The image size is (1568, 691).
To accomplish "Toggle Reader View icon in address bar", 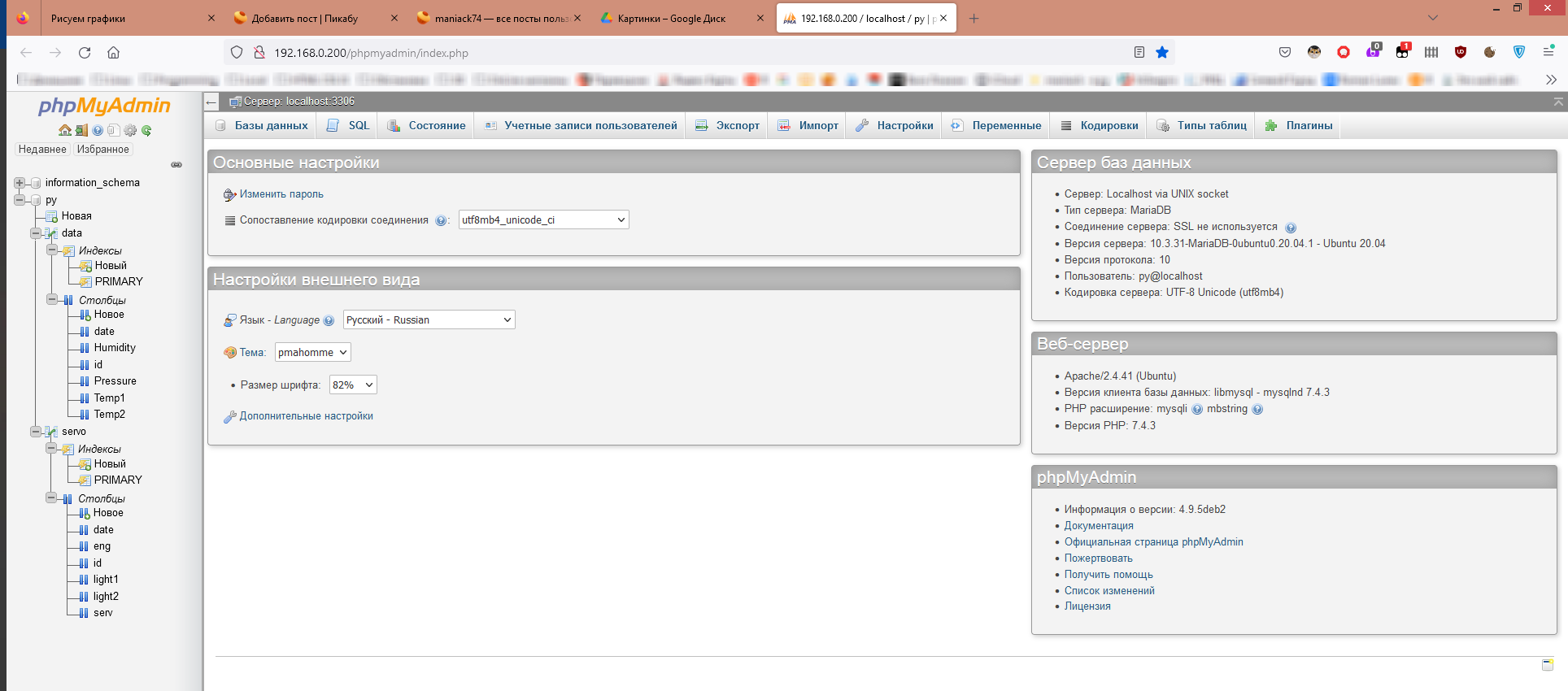I will click(x=1139, y=53).
